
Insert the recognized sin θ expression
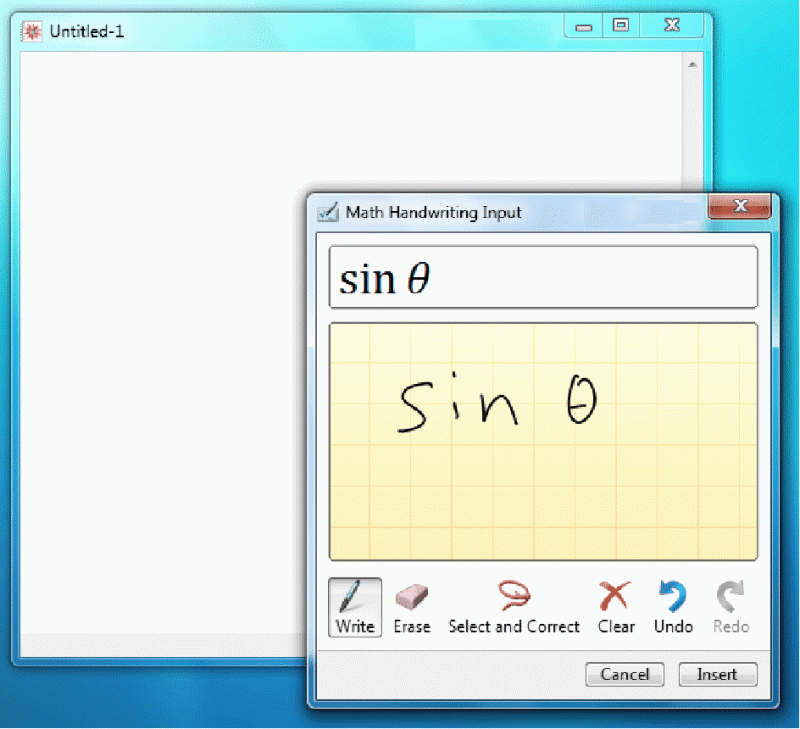717,674
